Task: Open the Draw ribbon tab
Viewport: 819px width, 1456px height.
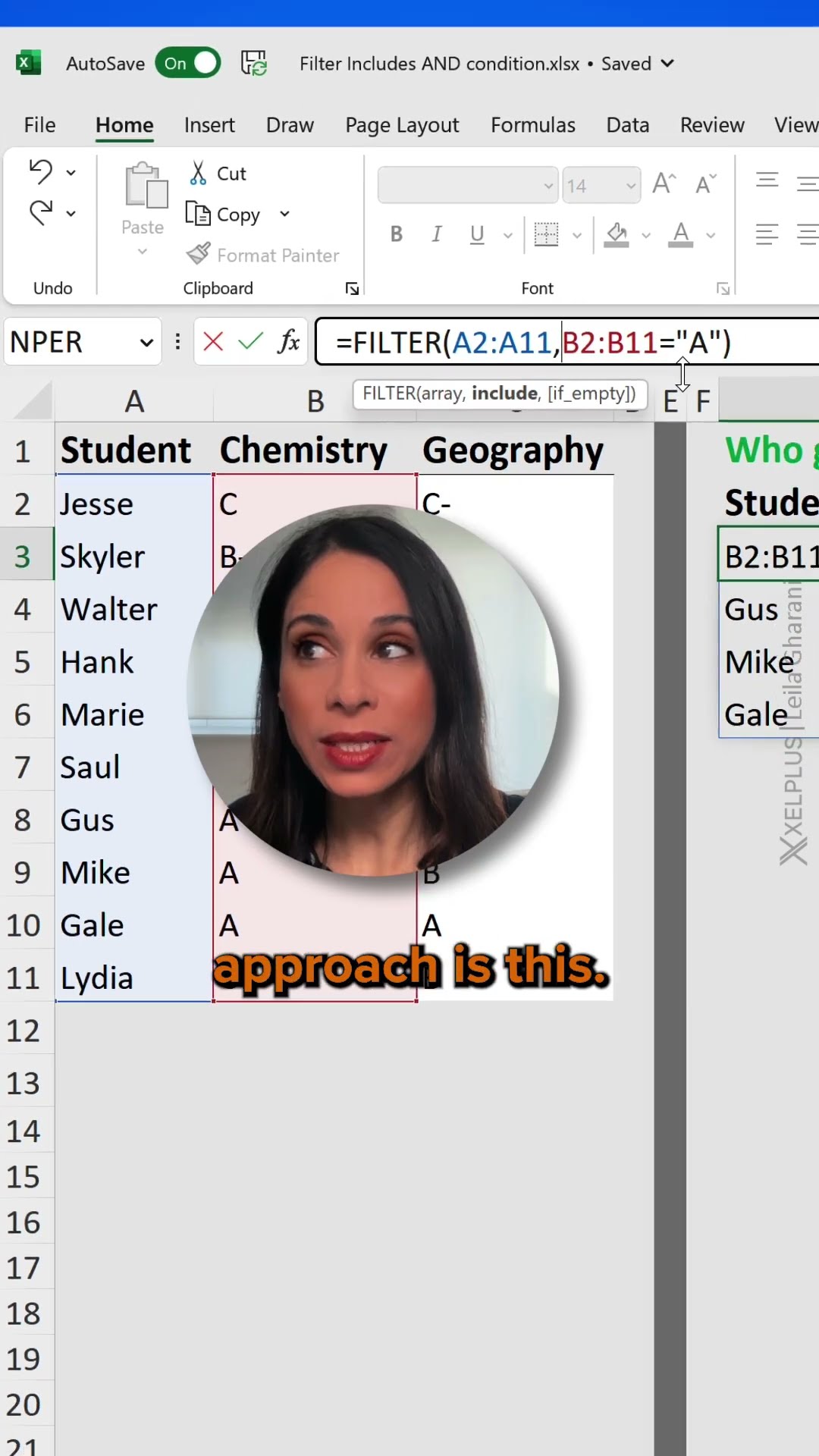Action: click(290, 125)
